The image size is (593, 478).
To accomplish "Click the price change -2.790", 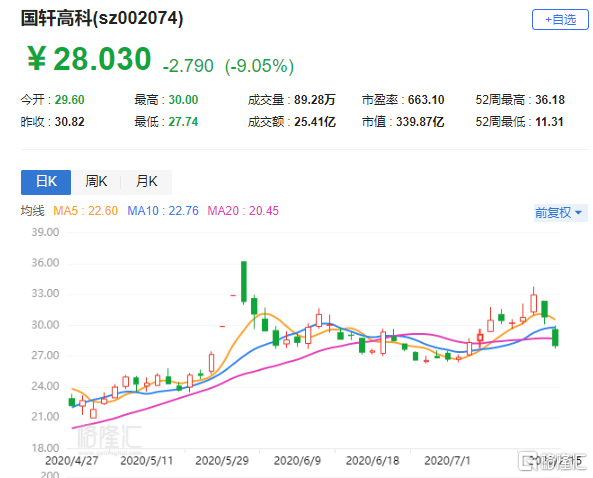I will (188, 66).
